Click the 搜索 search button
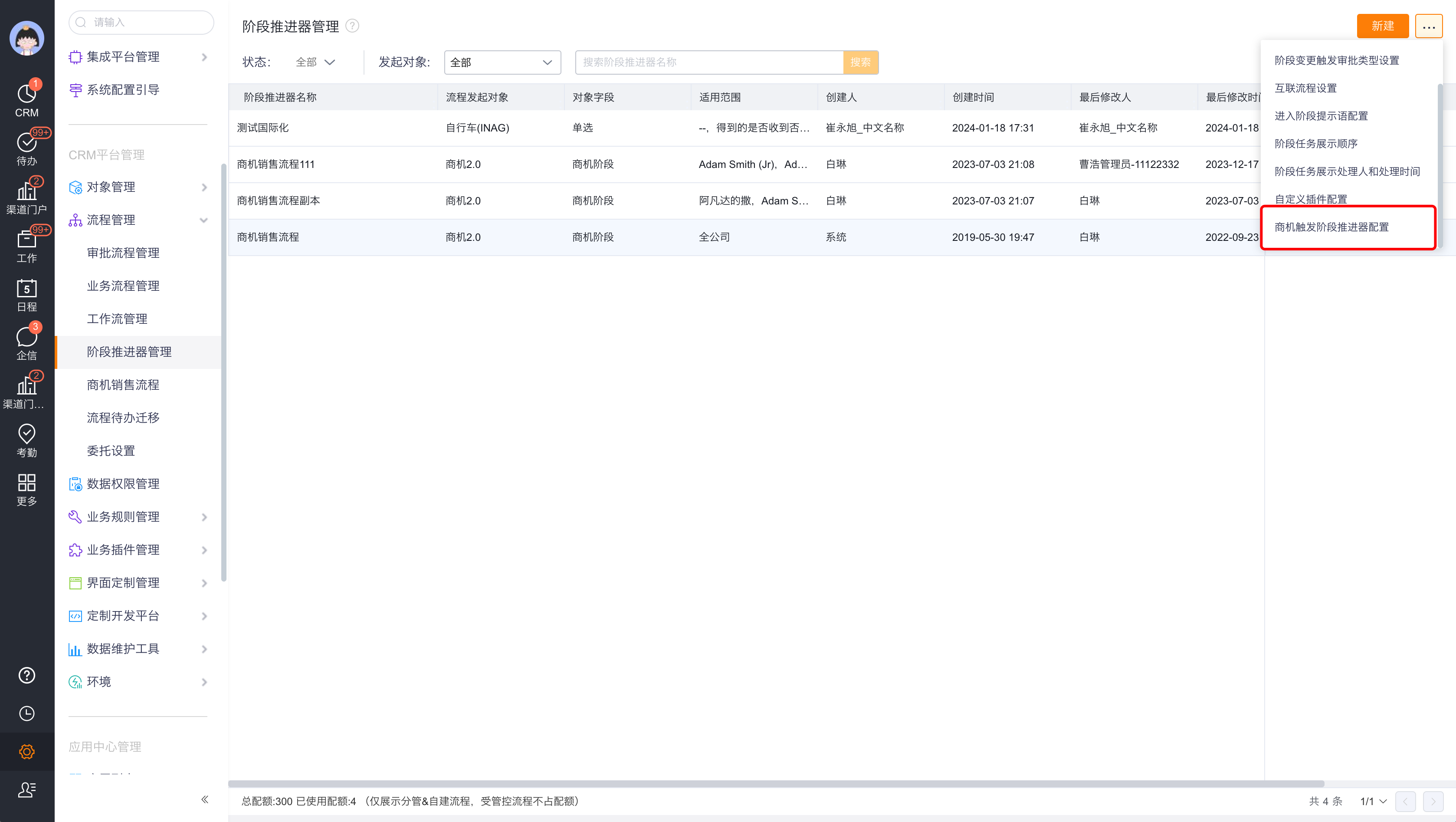1456x822 pixels. click(x=860, y=62)
